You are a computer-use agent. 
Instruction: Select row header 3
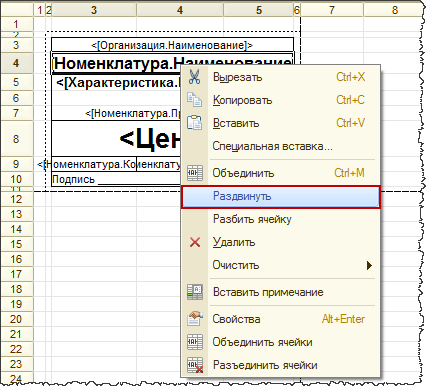point(17,45)
